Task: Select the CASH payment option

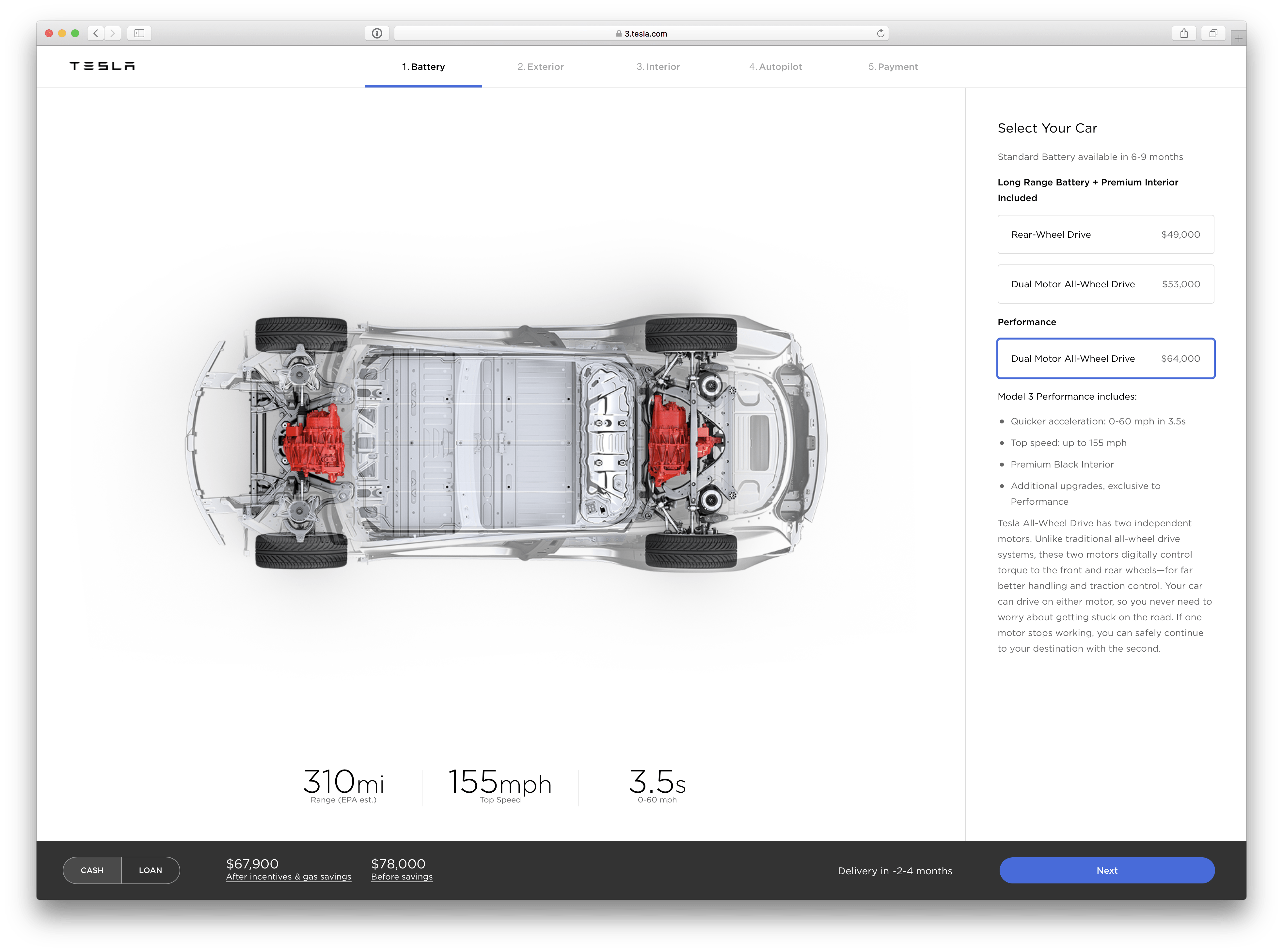Action: pyautogui.click(x=92, y=870)
